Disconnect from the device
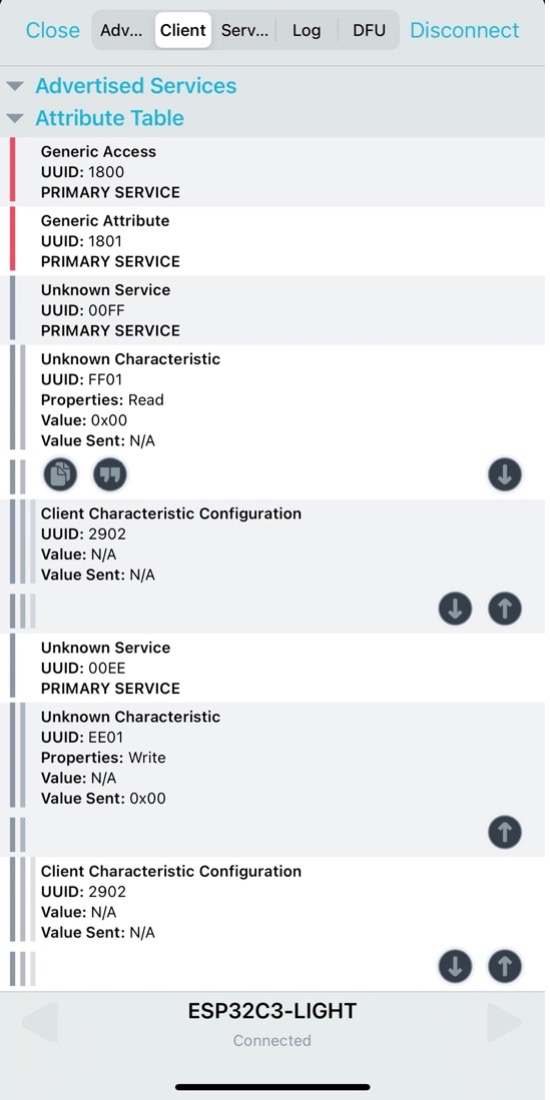 [465, 30]
